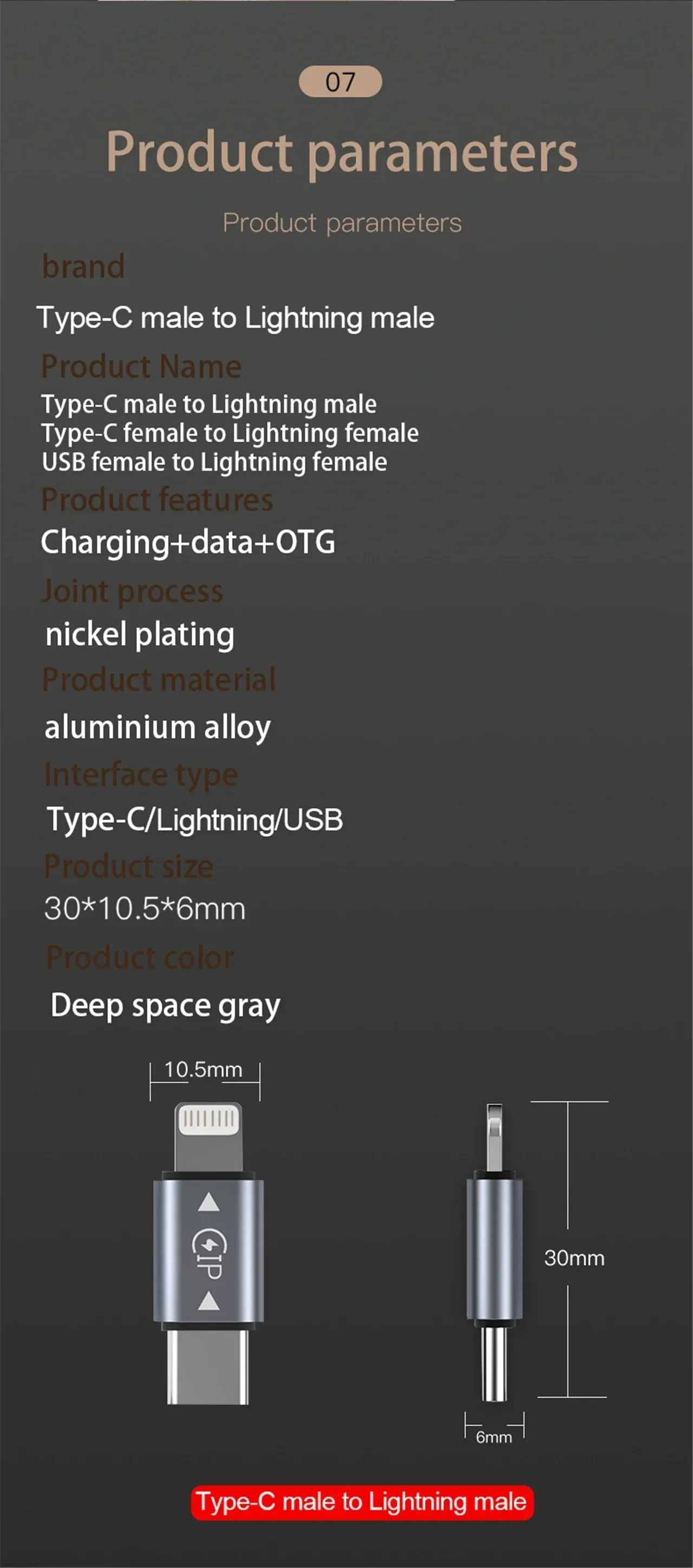Viewport: 693px width, 1568px height.
Task: Click the Type-C/Lightning/USB interface text
Action: (x=195, y=819)
